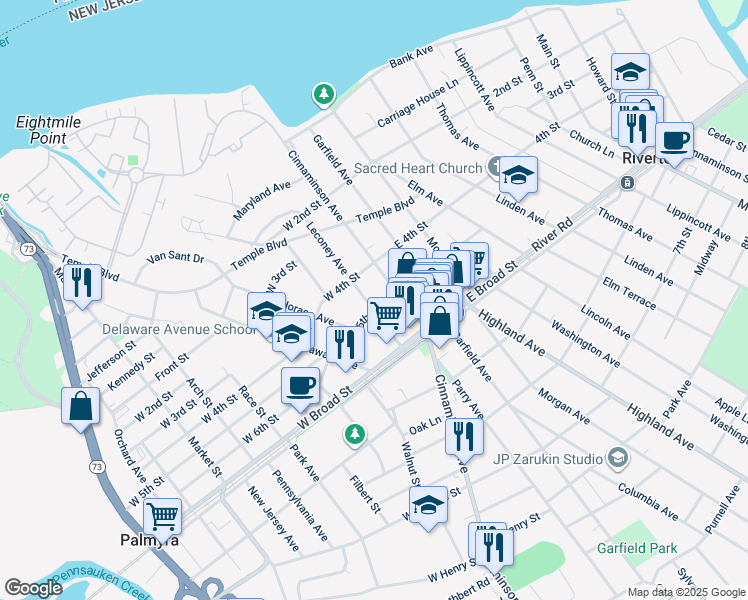Click the school marker near Walnut St
The width and height of the screenshot is (748, 600).
(x=428, y=507)
